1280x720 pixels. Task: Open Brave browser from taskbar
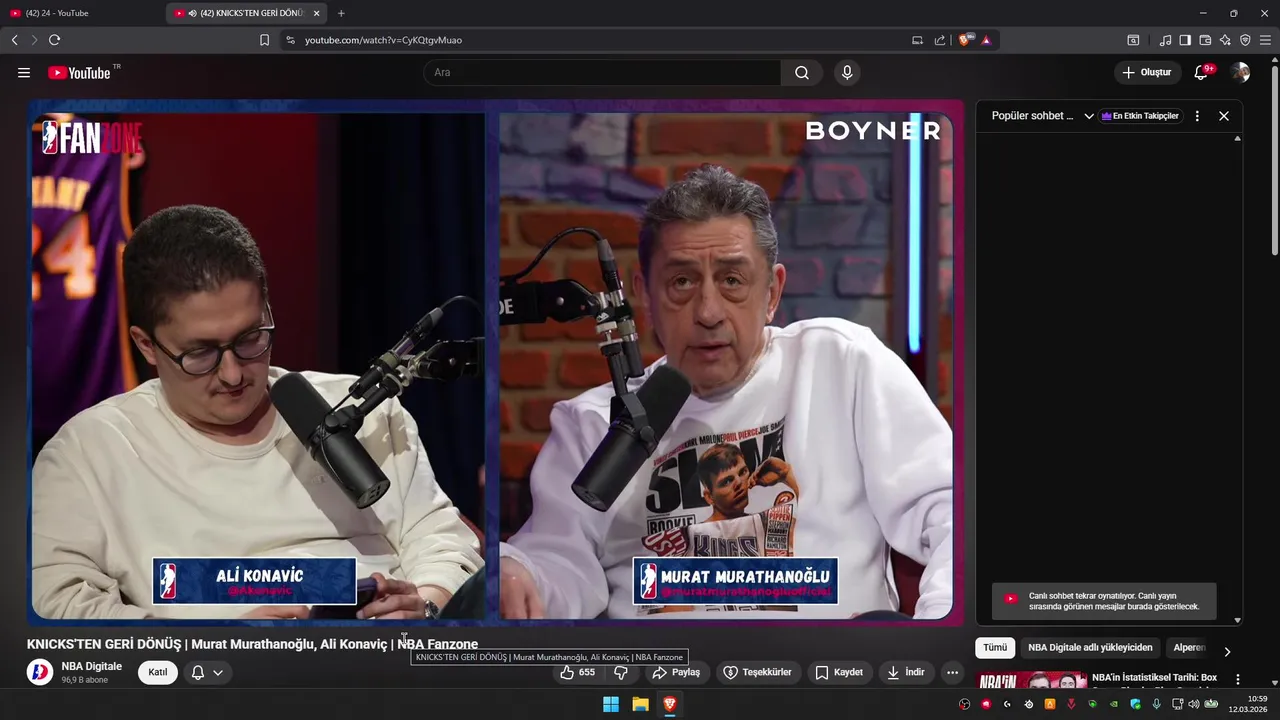669,704
